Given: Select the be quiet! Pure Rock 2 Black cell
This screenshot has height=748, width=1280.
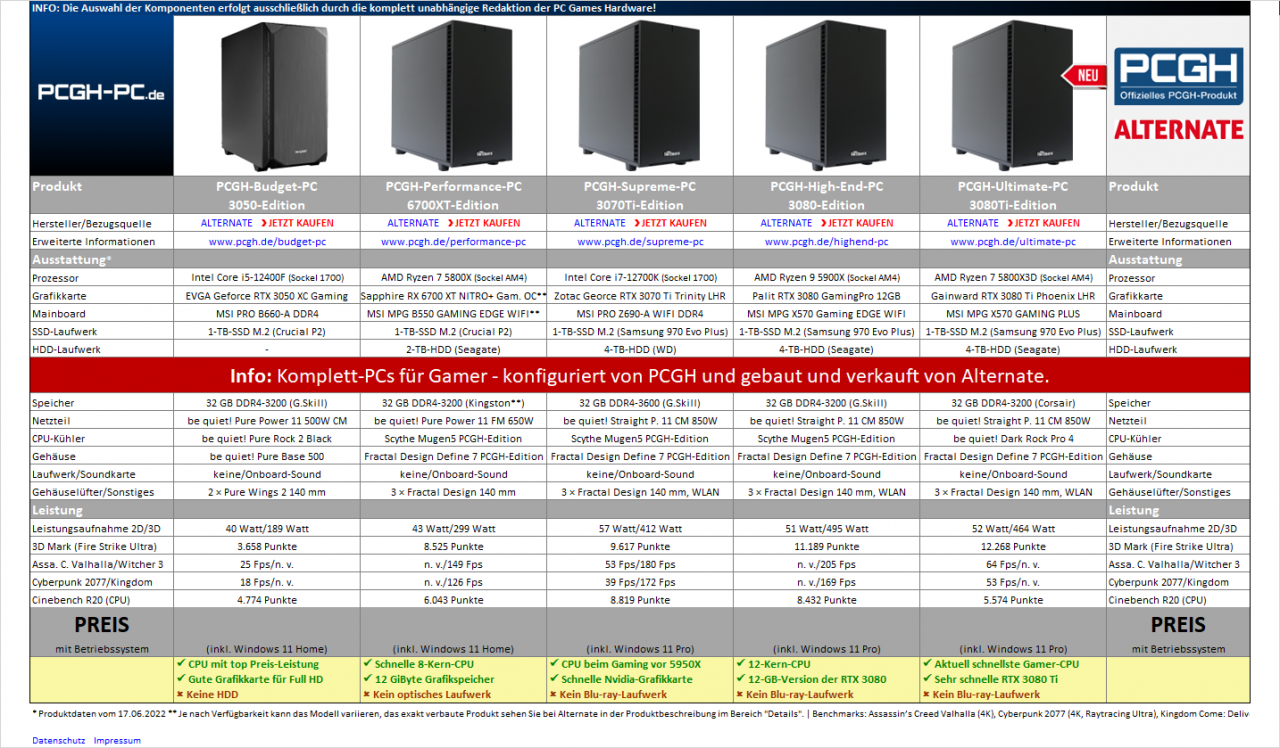Looking at the screenshot, I should [267, 439].
